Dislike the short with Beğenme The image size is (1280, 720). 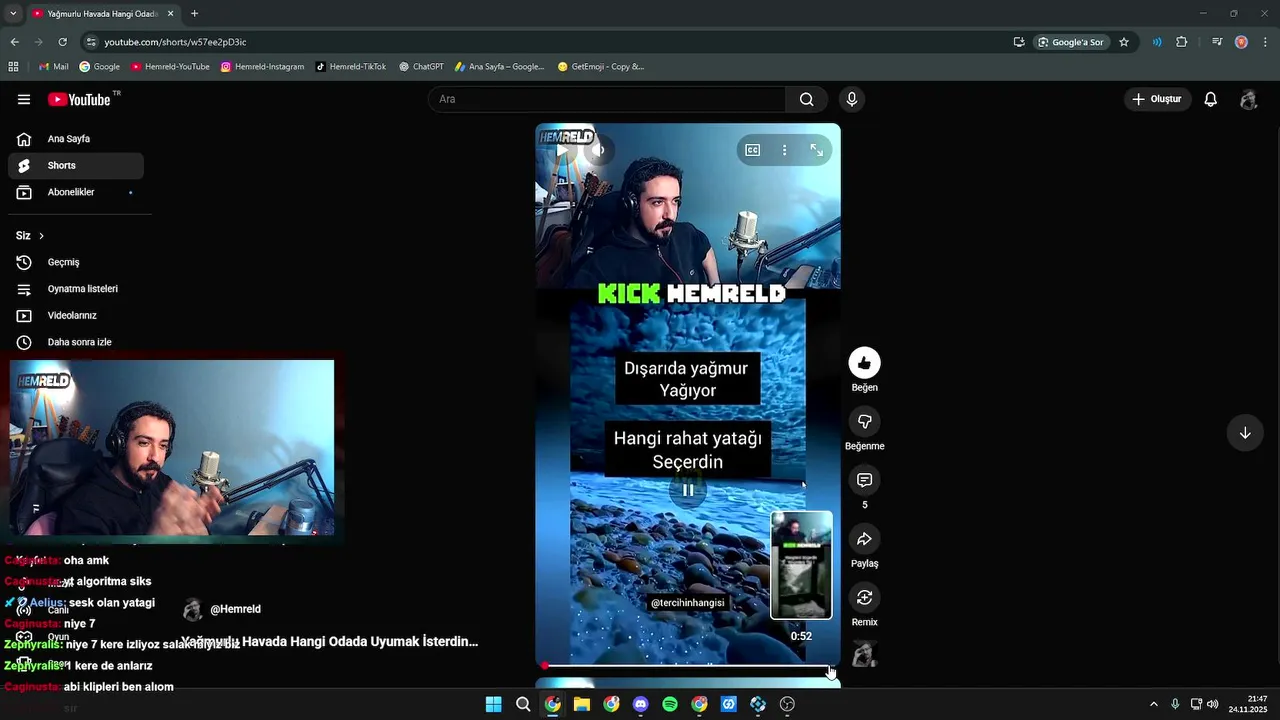(x=864, y=421)
